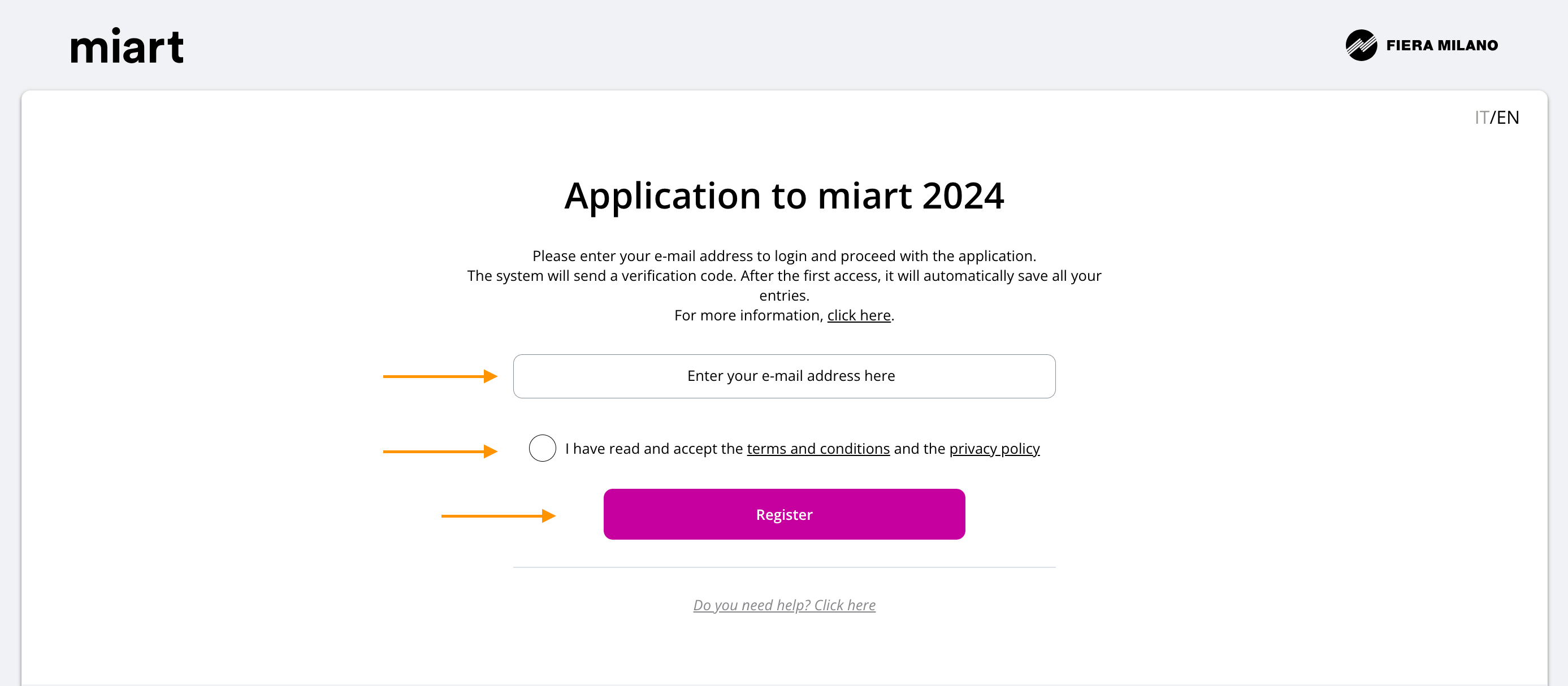Switch language to IT
The image size is (1568, 686).
point(1481,118)
